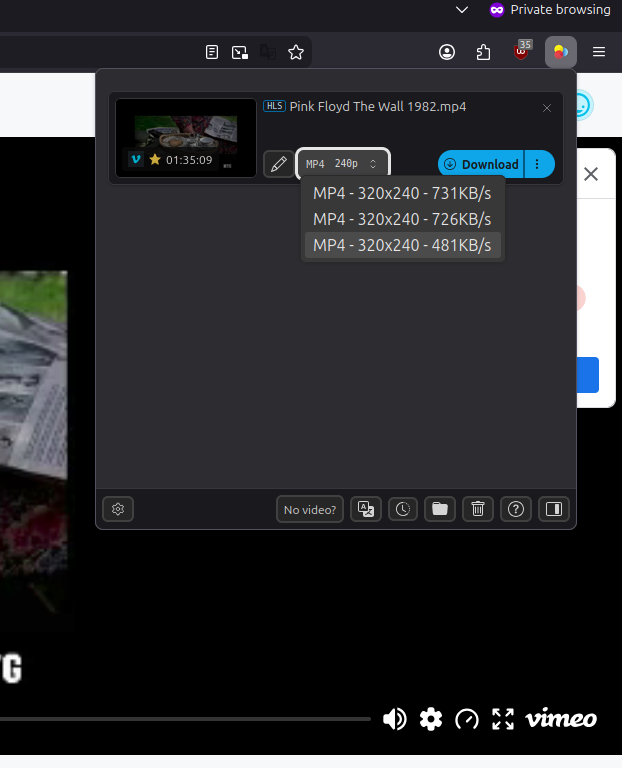
Task: Mute Vimeo player volume icon
Action: tap(395, 719)
